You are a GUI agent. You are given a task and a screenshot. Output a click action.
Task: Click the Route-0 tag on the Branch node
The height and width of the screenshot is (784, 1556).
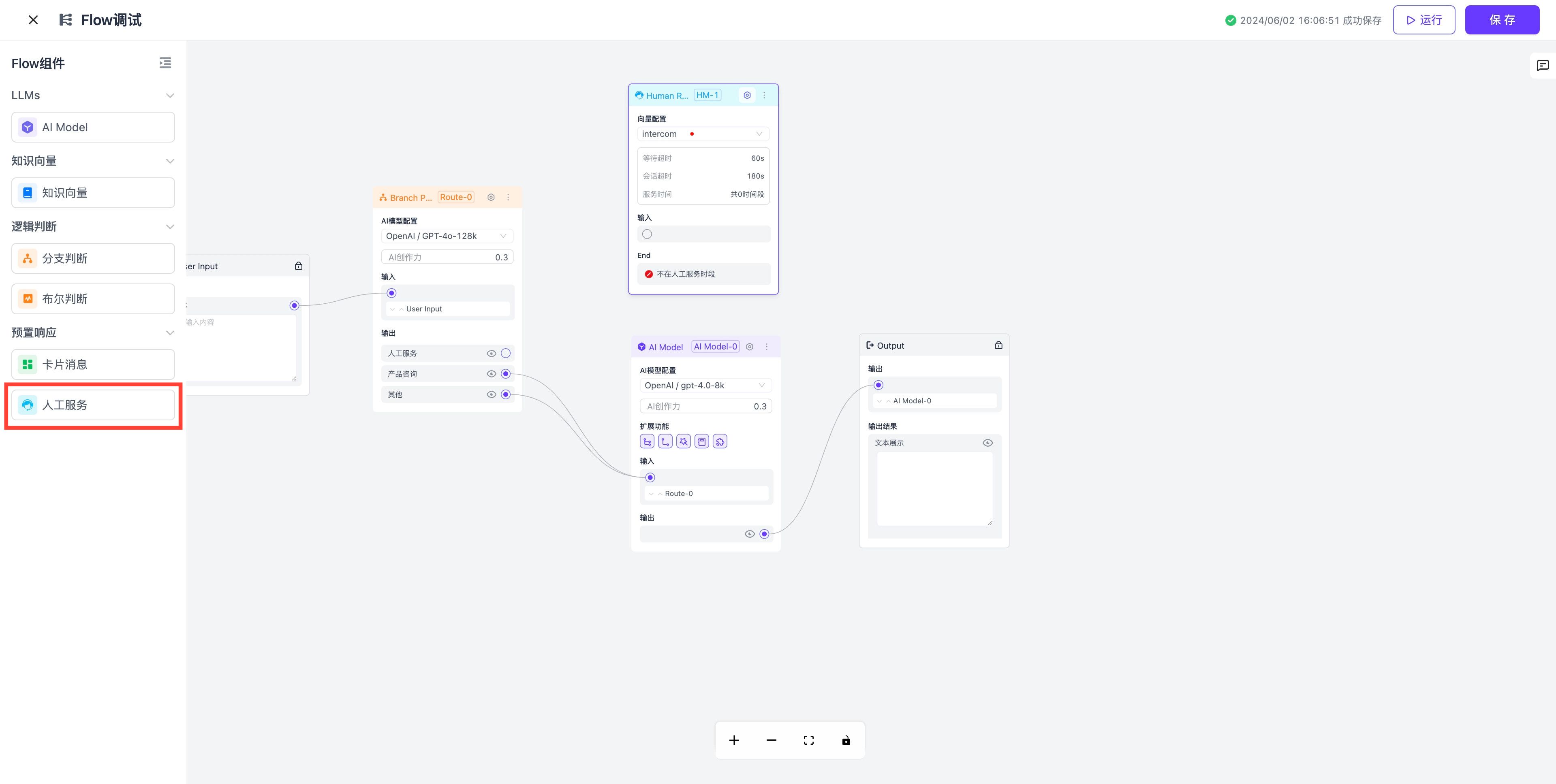pyautogui.click(x=456, y=197)
